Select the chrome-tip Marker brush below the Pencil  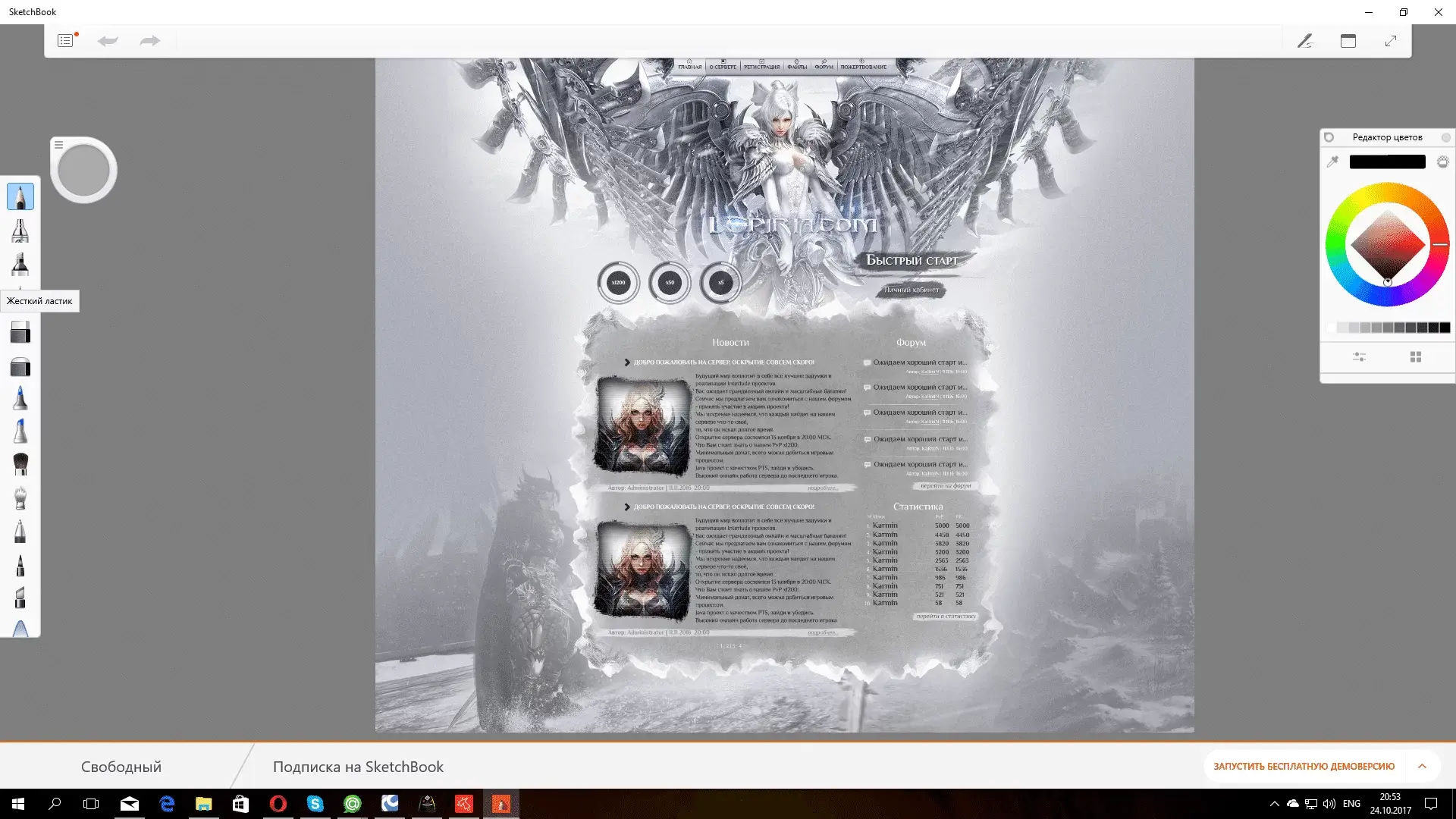click(x=20, y=231)
